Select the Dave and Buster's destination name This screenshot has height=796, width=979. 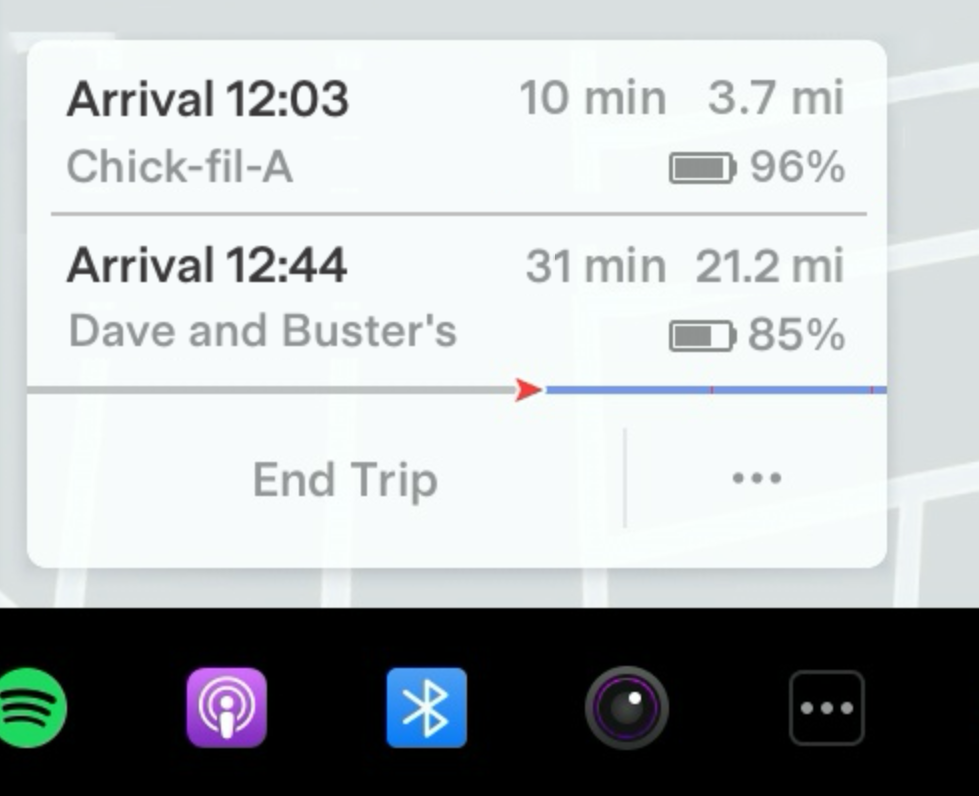point(263,331)
